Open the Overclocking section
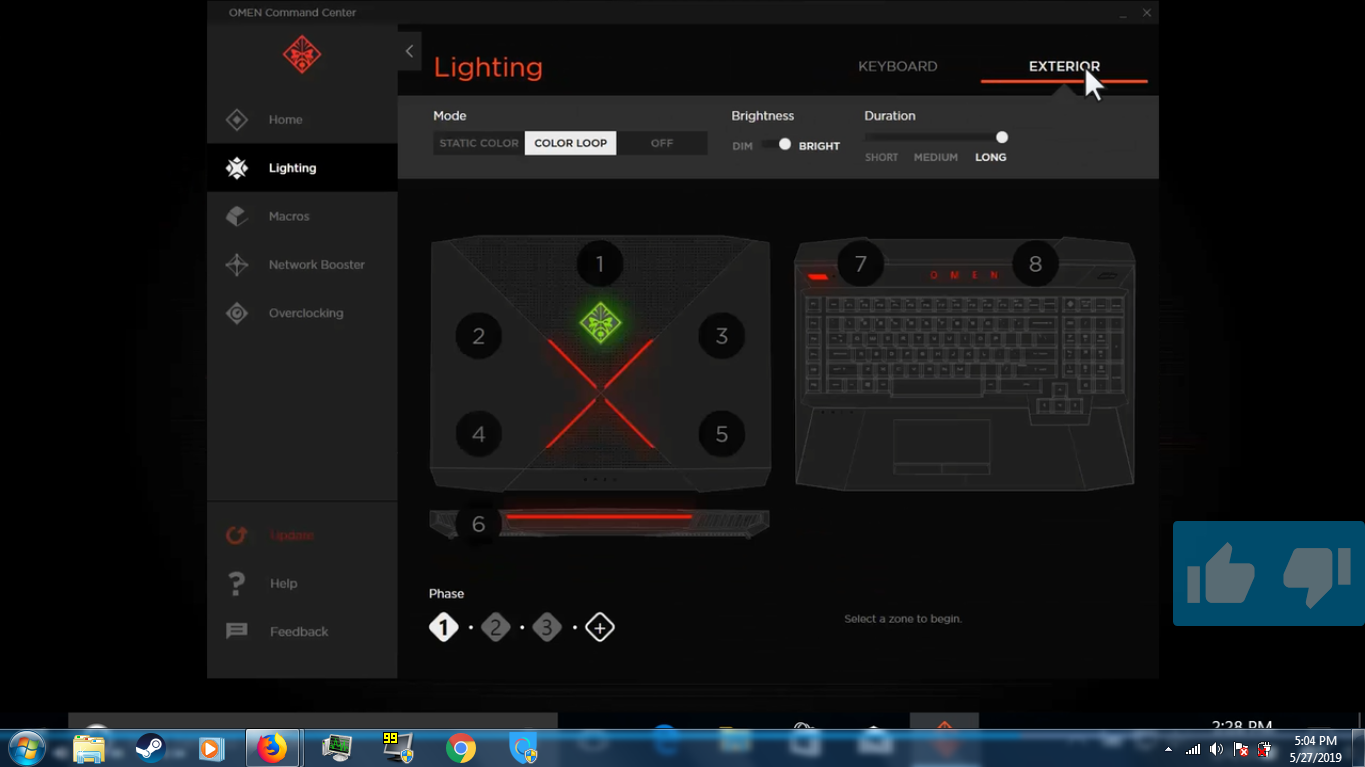The image size is (1365, 767). 302,313
